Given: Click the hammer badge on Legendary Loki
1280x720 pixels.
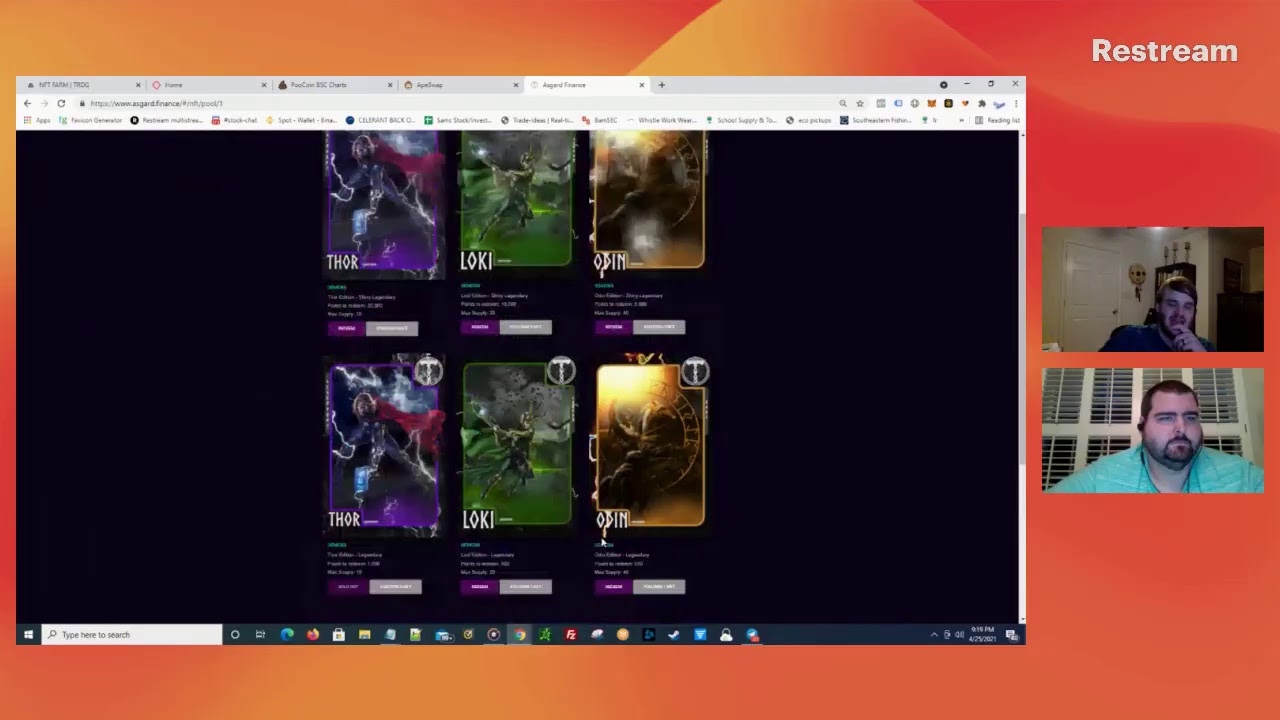Looking at the screenshot, I should [561, 371].
